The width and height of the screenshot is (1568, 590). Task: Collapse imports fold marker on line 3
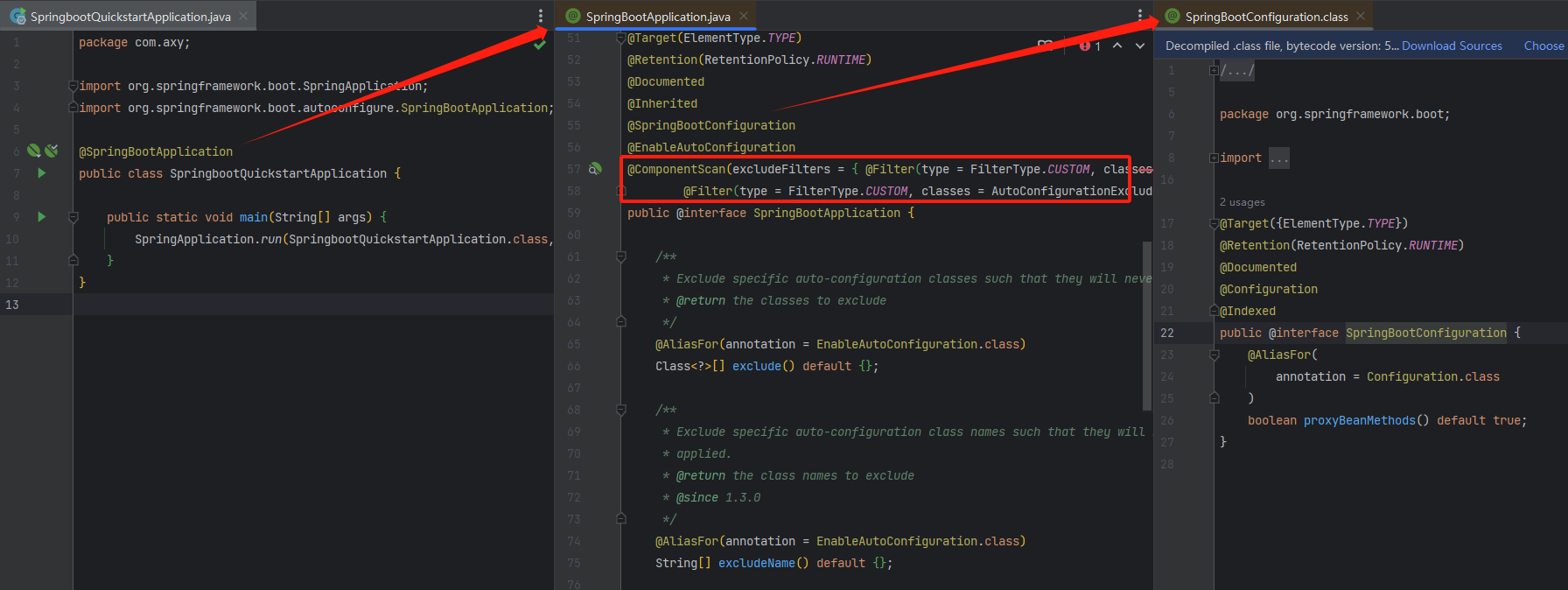coord(73,86)
